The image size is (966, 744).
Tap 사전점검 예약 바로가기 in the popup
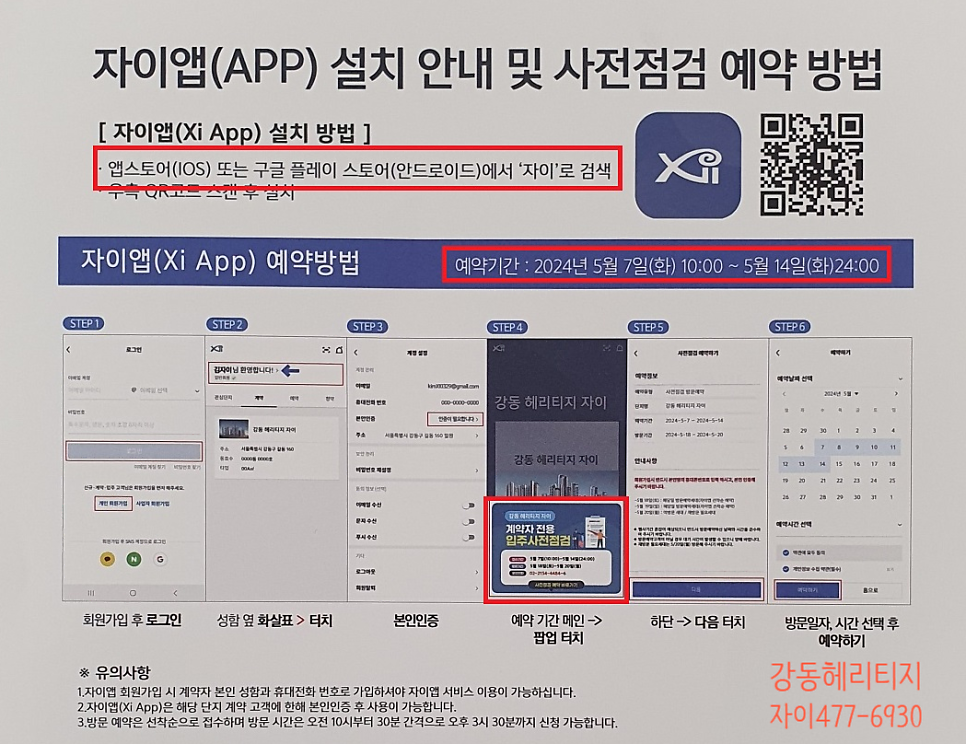(x=556, y=584)
